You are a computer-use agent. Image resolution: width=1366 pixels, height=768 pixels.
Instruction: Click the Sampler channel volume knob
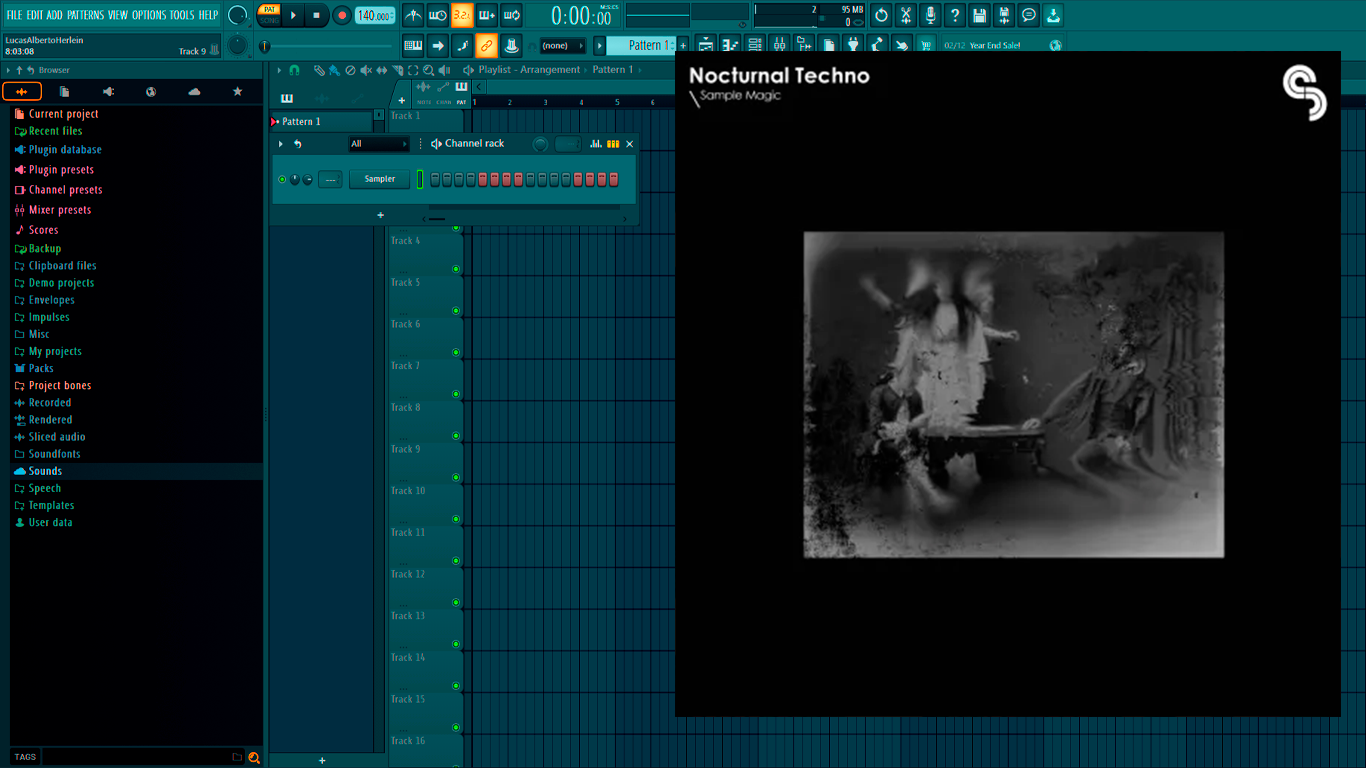click(x=307, y=179)
